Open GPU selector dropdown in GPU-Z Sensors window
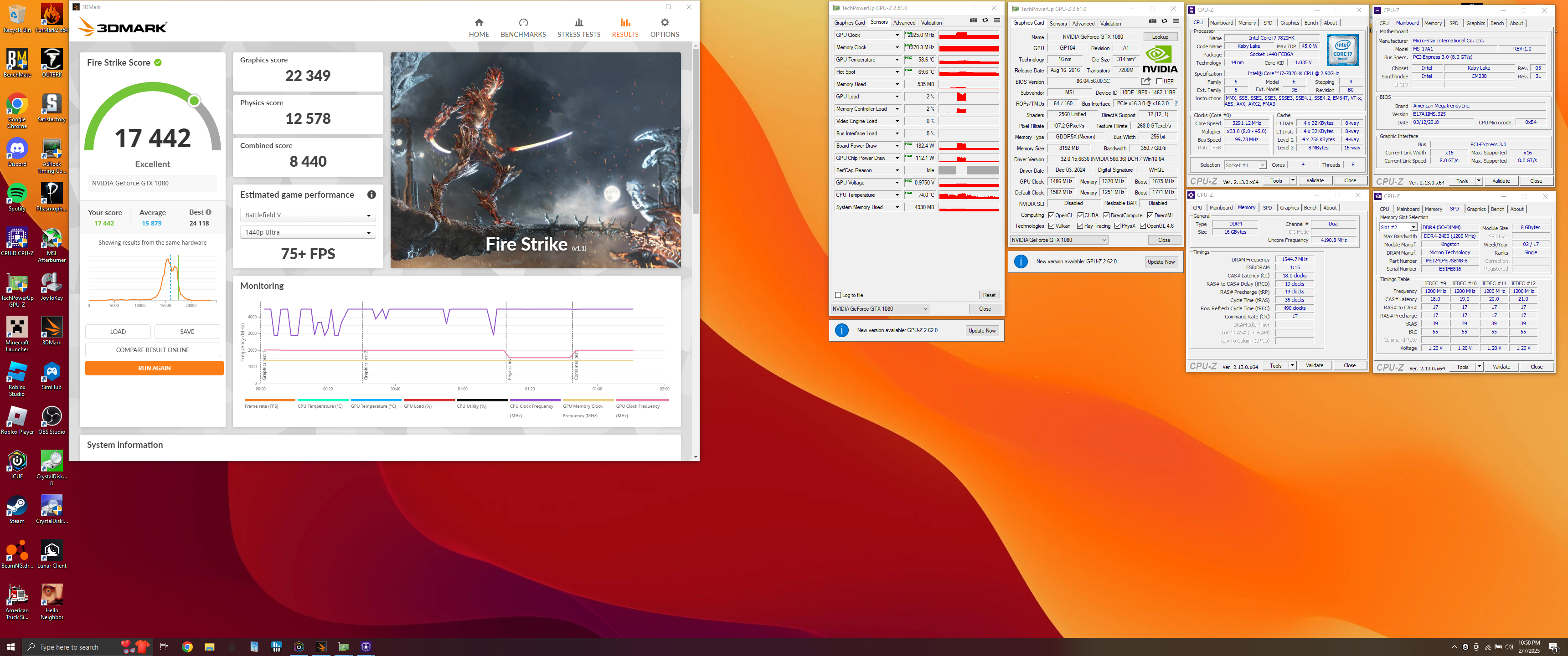Screen dimensions: 1568x656 (880, 308)
